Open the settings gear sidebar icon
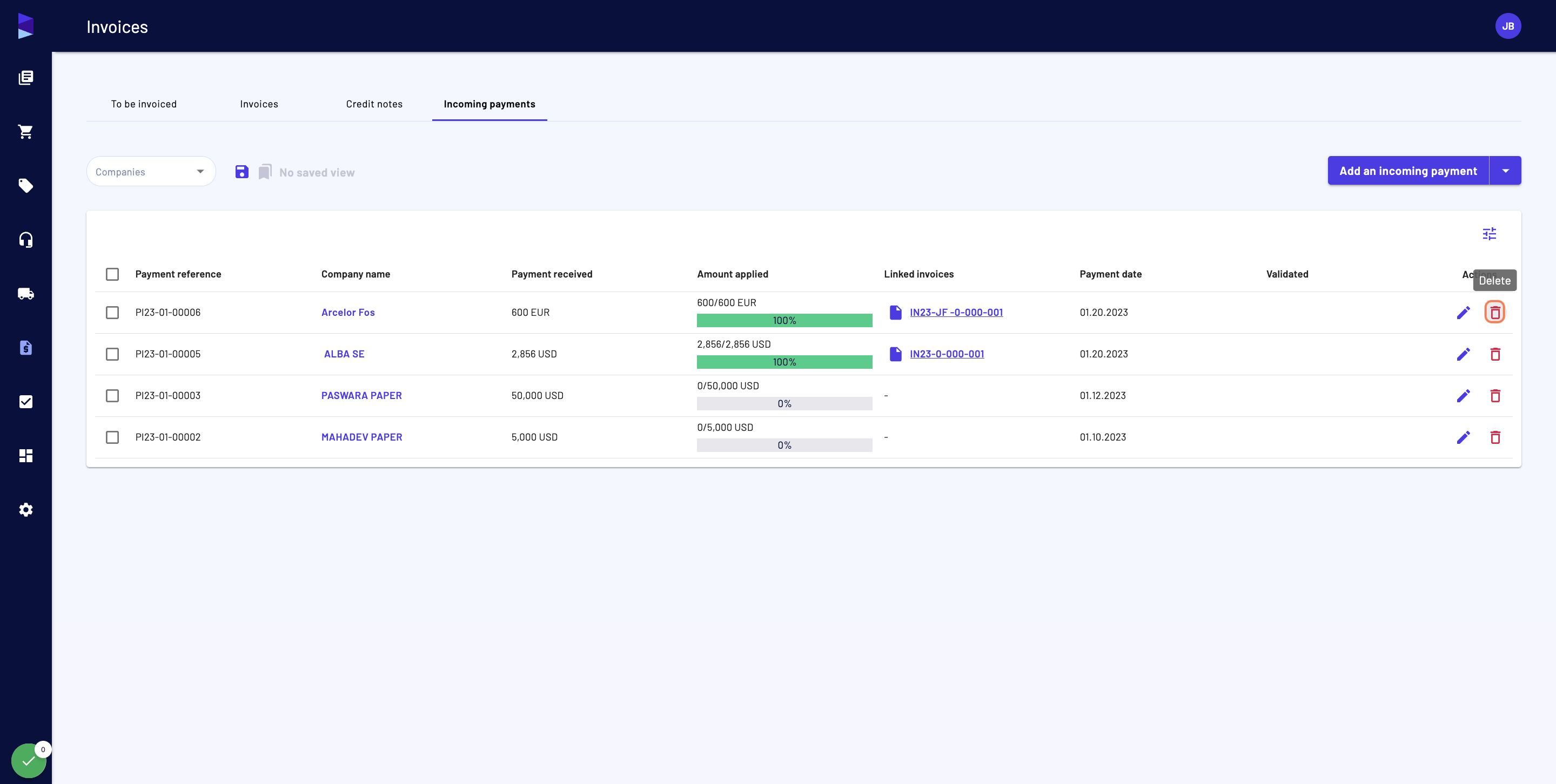This screenshot has height=784, width=1556. pos(25,510)
